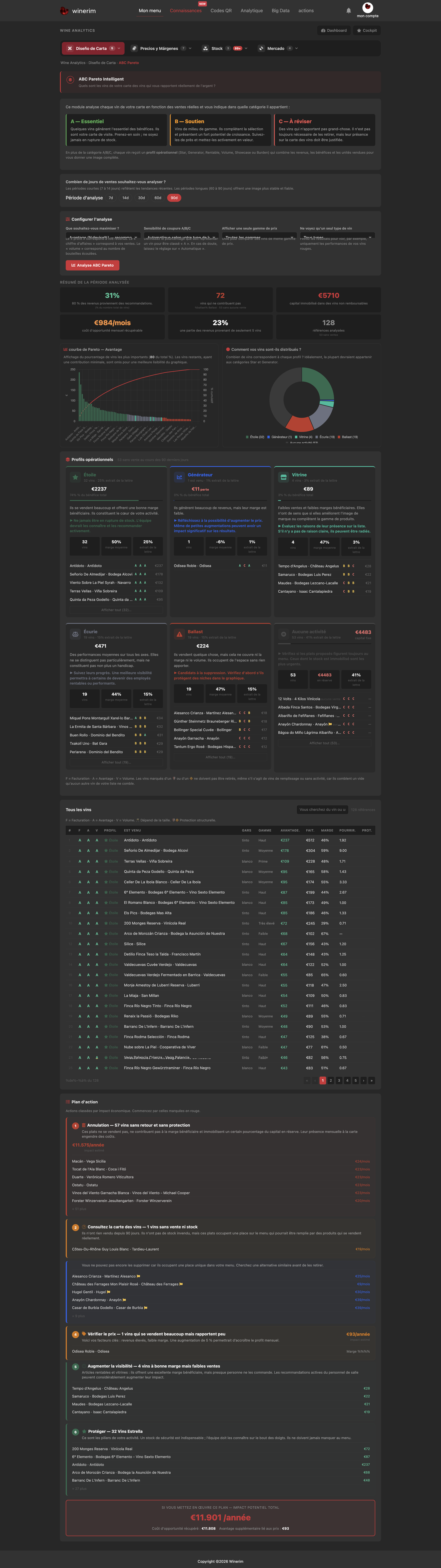The width and height of the screenshot is (441, 1568).
Task: Select the 60d analysis period
Action: coord(158,198)
